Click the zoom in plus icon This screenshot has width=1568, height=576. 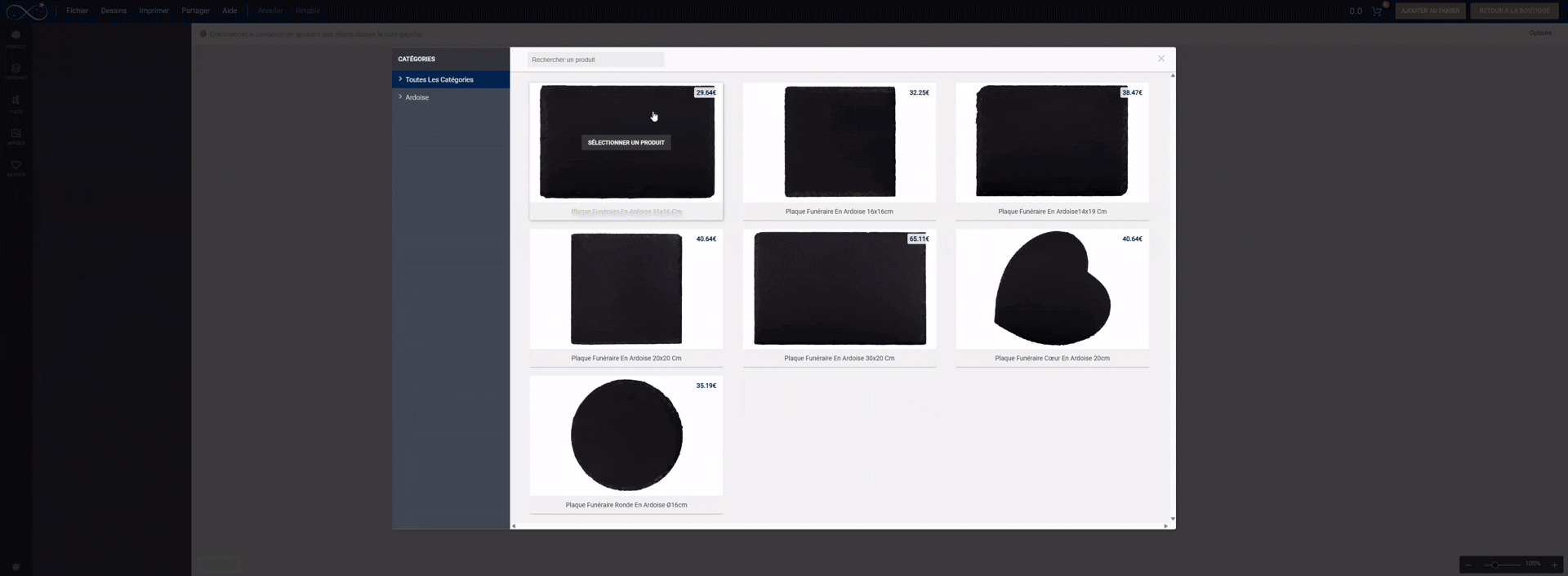[1554, 565]
